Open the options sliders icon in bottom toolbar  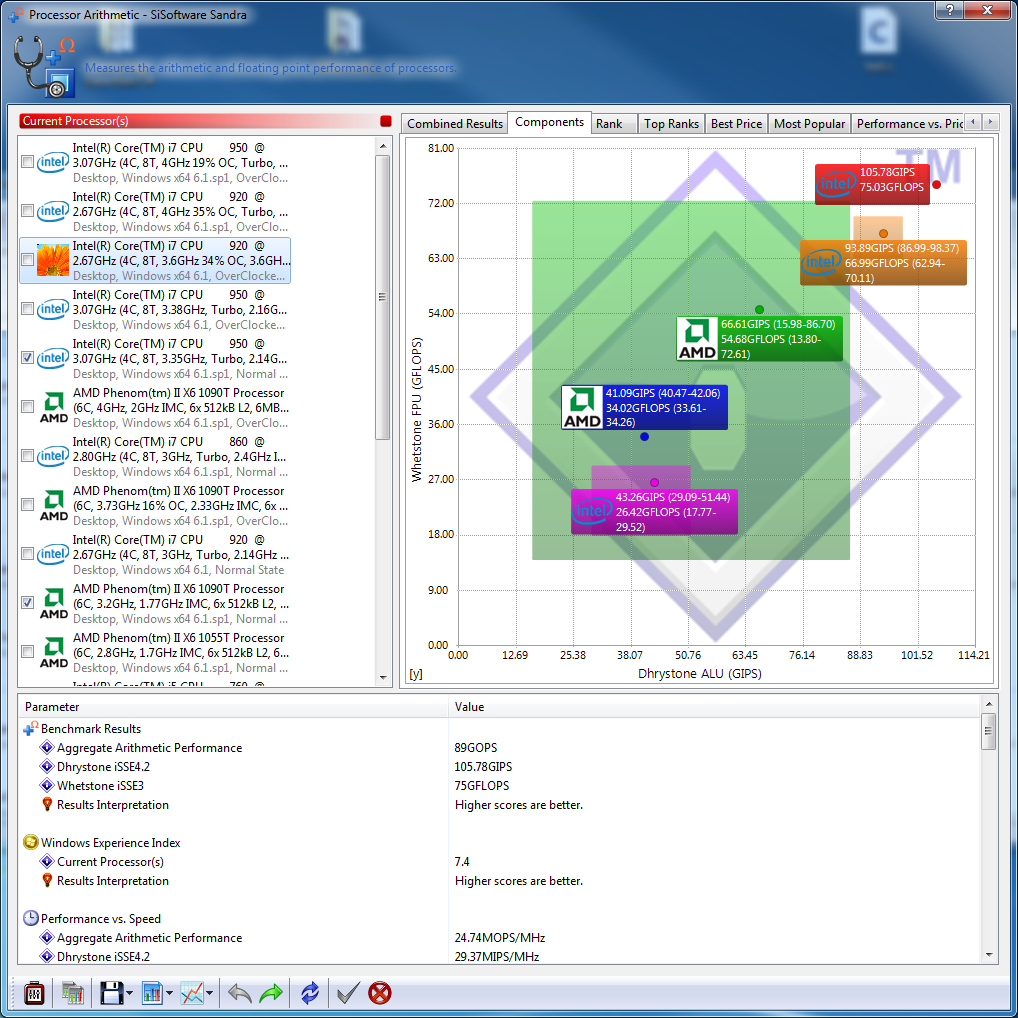coord(34,993)
